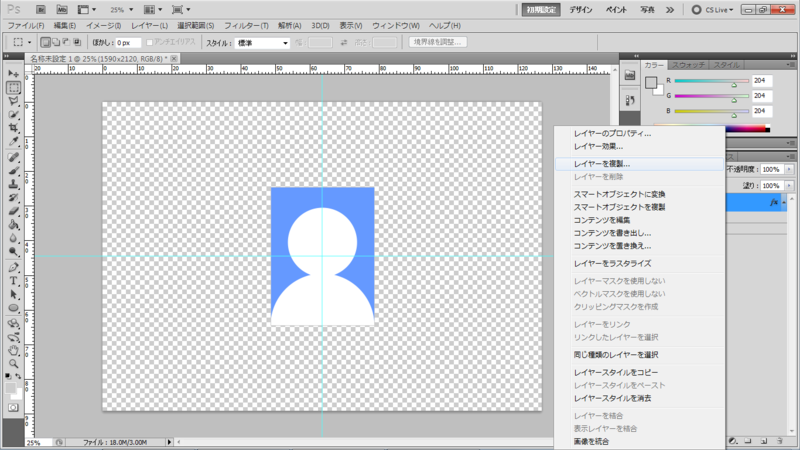Select the Rectangular Marquee tool in the toolbox
This screenshot has height=450, width=800.
pyautogui.click(x=13, y=88)
